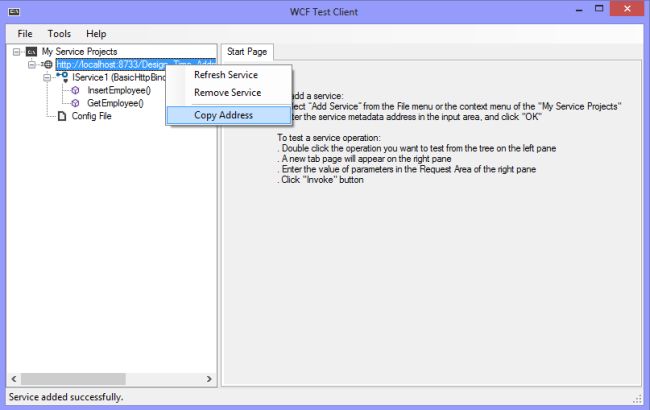The width and height of the screenshot is (650, 410).
Task: Collapse the My Service Projects node
Action: [17, 52]
